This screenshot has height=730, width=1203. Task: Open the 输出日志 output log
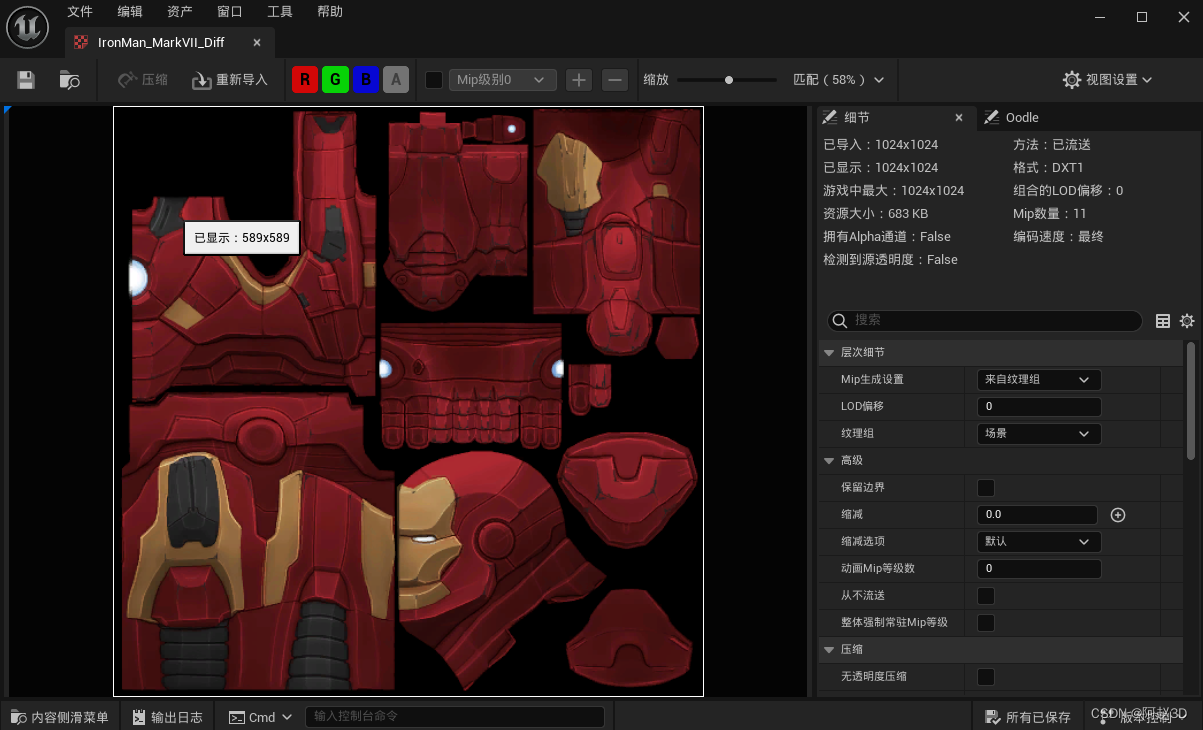click(x=168, y=717)
